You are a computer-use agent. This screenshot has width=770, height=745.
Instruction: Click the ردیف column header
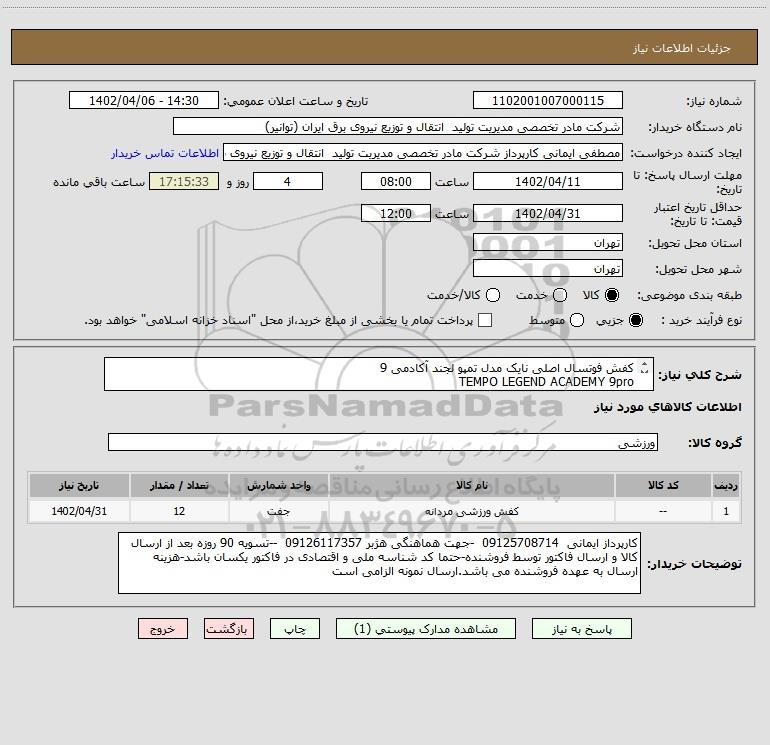coord(726,485)
